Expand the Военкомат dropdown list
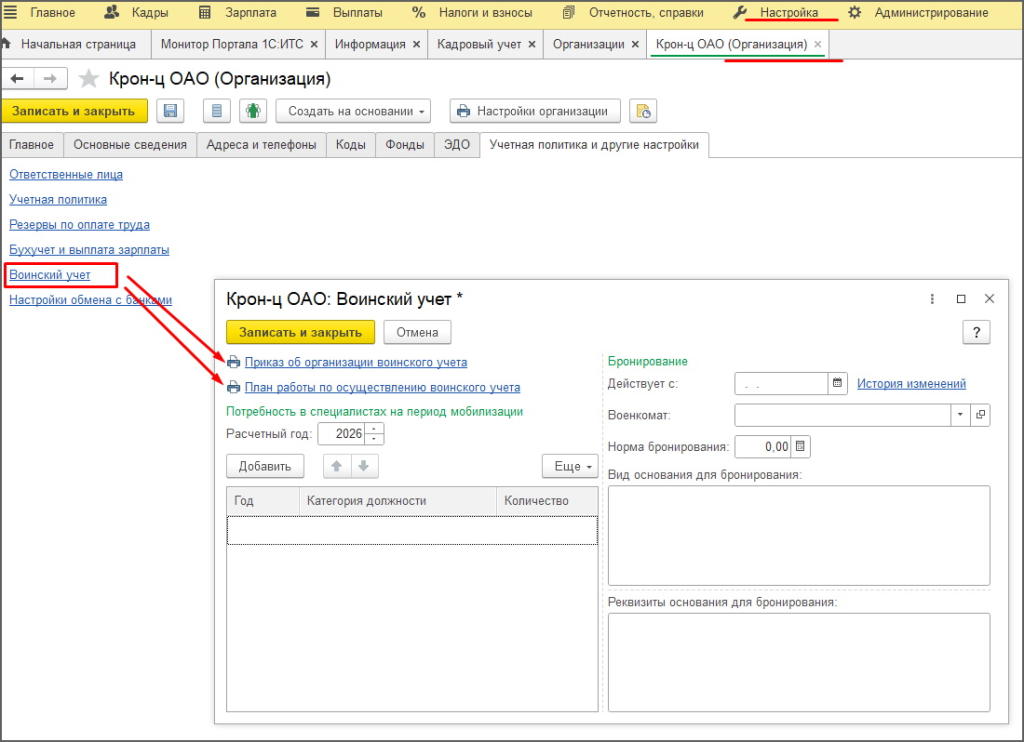Screen dimensions: 1024x742 [x=960, y=415]
